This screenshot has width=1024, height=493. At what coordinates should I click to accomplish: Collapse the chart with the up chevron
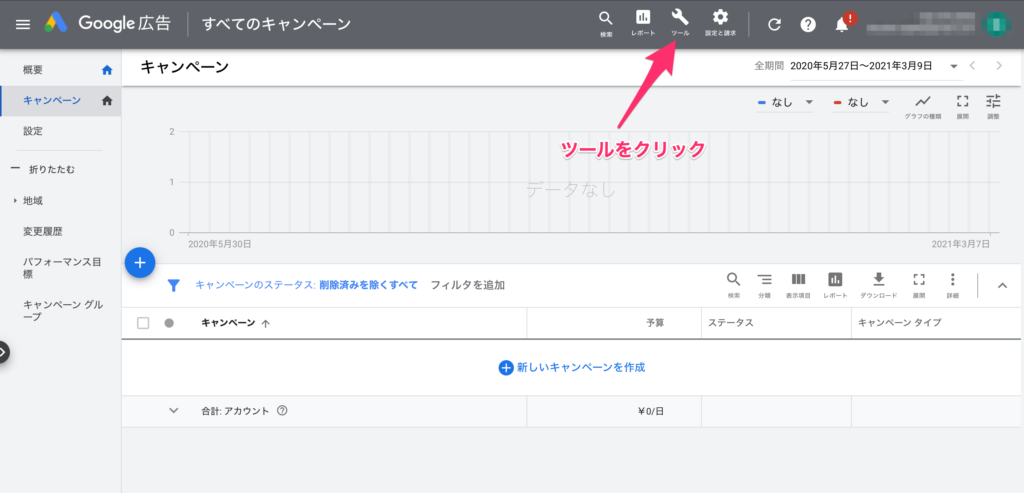tap(1003, 285)
